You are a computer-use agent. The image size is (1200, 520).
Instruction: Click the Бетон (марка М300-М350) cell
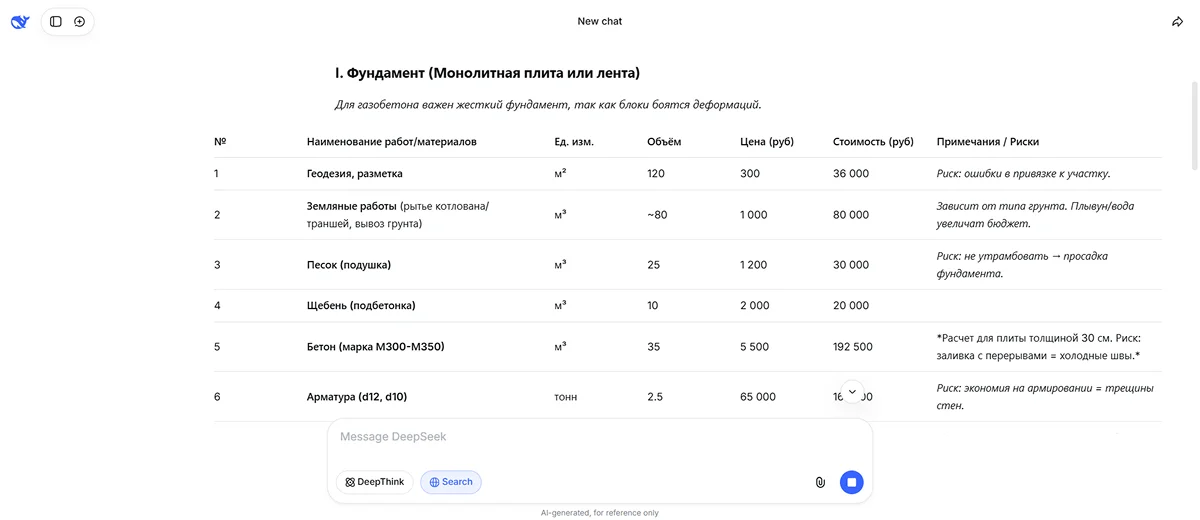376,347
